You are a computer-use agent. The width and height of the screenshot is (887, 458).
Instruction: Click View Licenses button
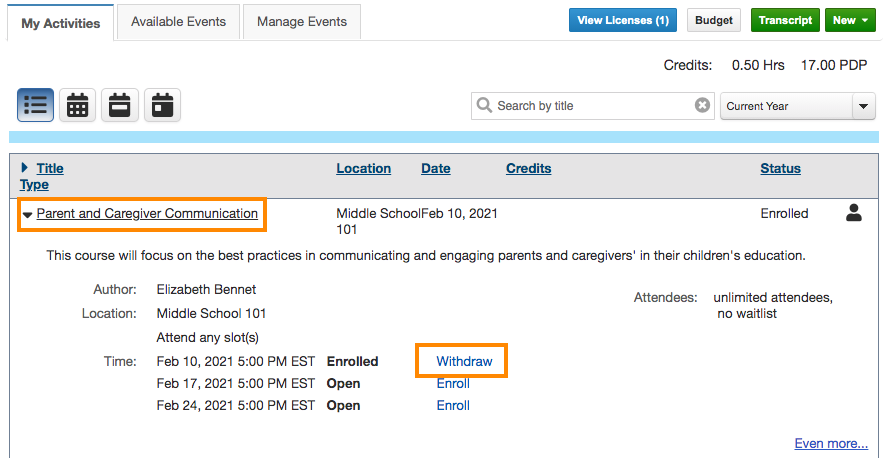622,20
